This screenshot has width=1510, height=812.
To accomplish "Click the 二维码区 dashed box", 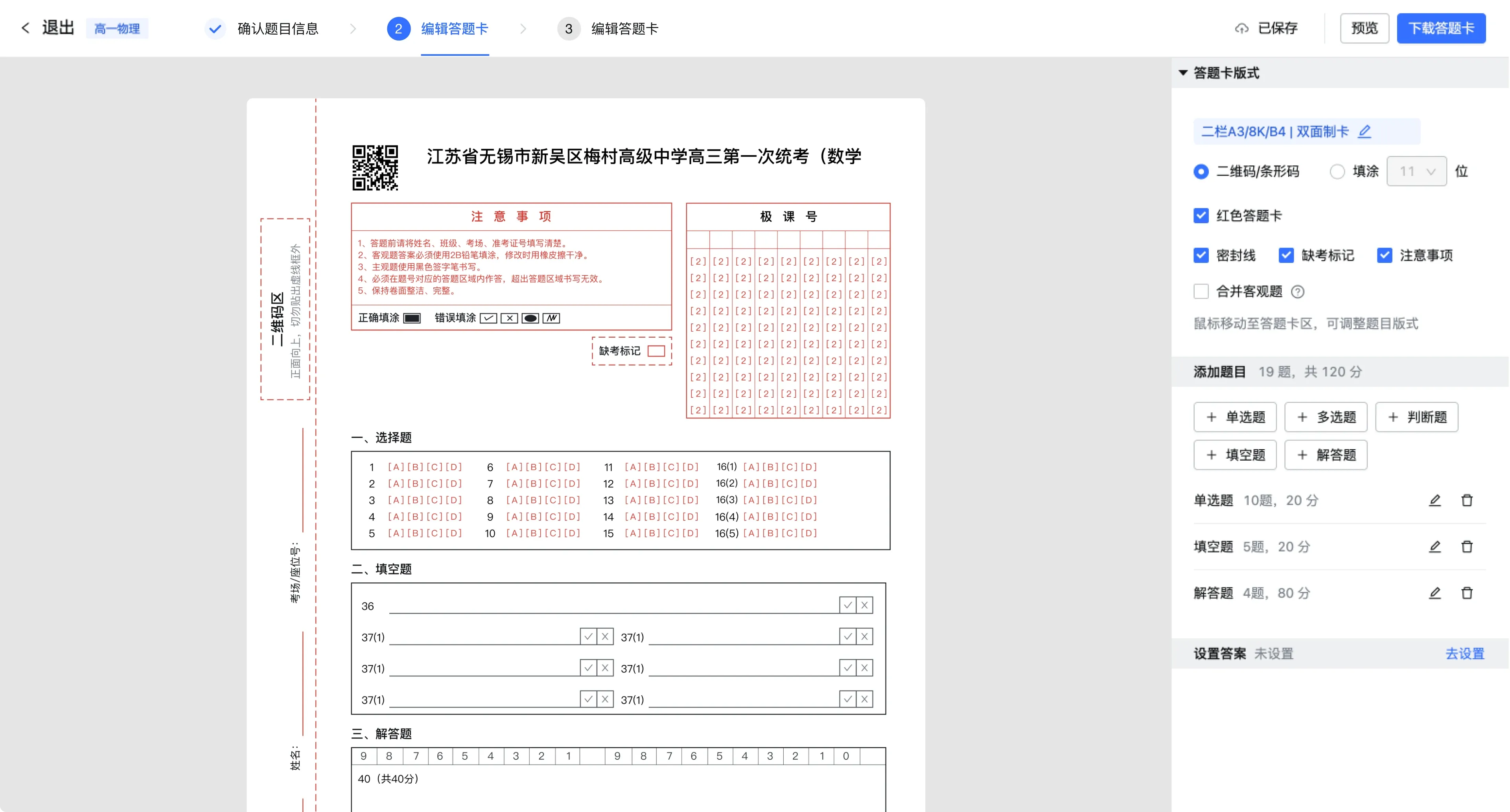I will (x=285, y=309).
